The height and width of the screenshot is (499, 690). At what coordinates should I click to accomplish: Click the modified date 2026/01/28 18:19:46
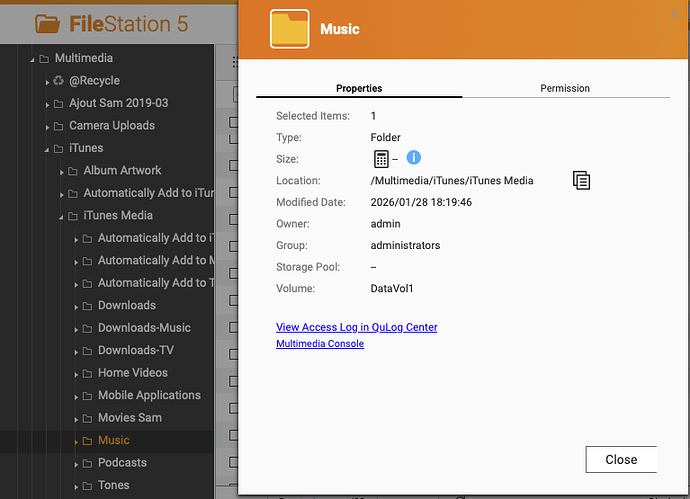(421, 202)
